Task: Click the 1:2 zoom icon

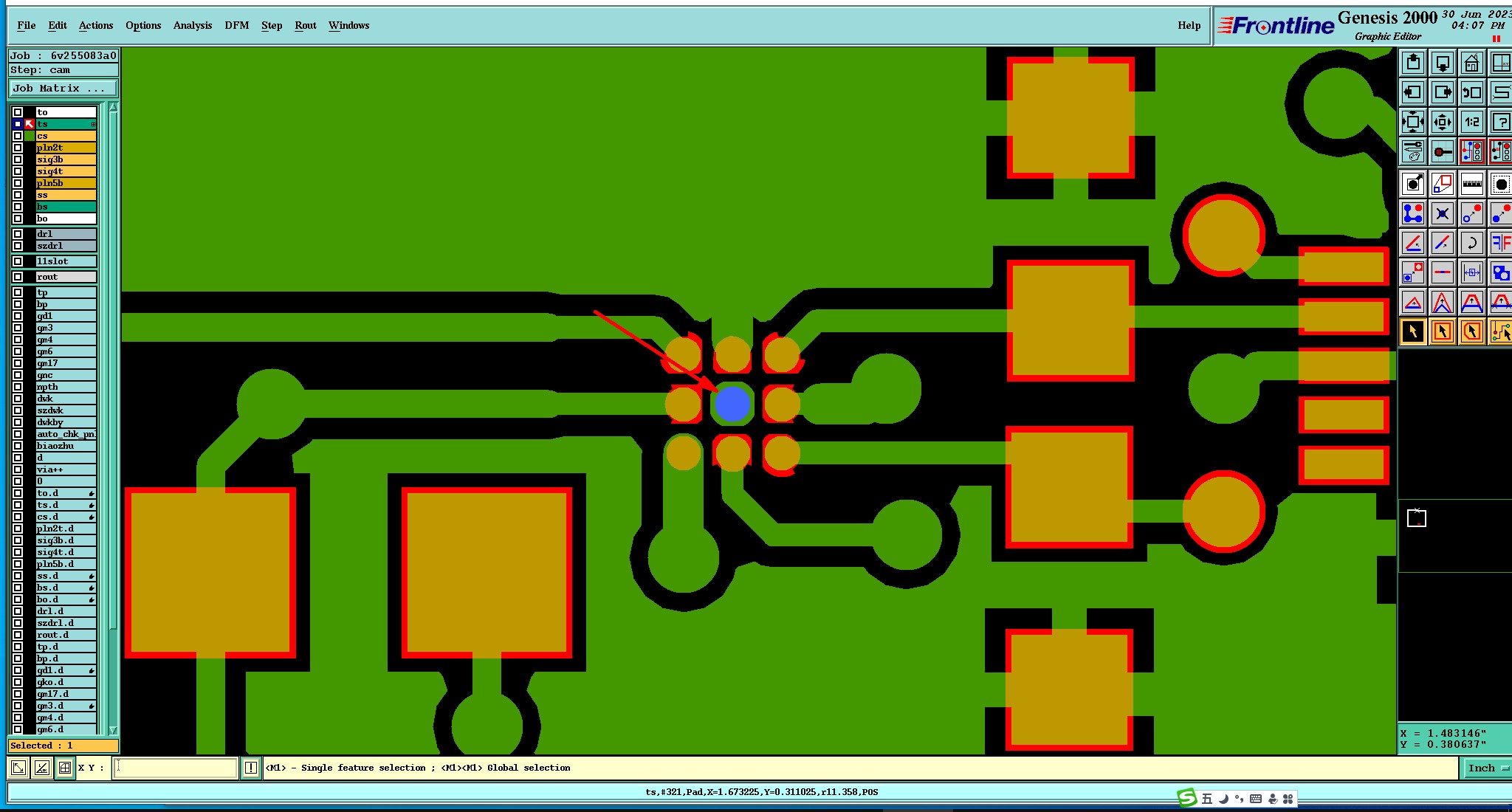Action: coord(1471,122)
